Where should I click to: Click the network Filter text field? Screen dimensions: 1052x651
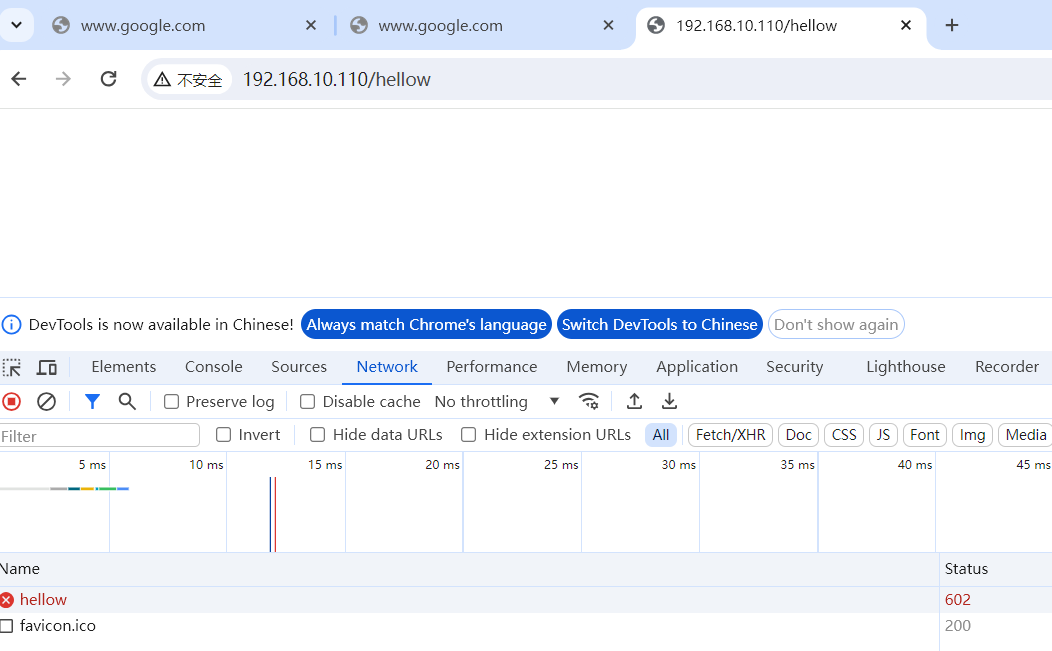100,436
